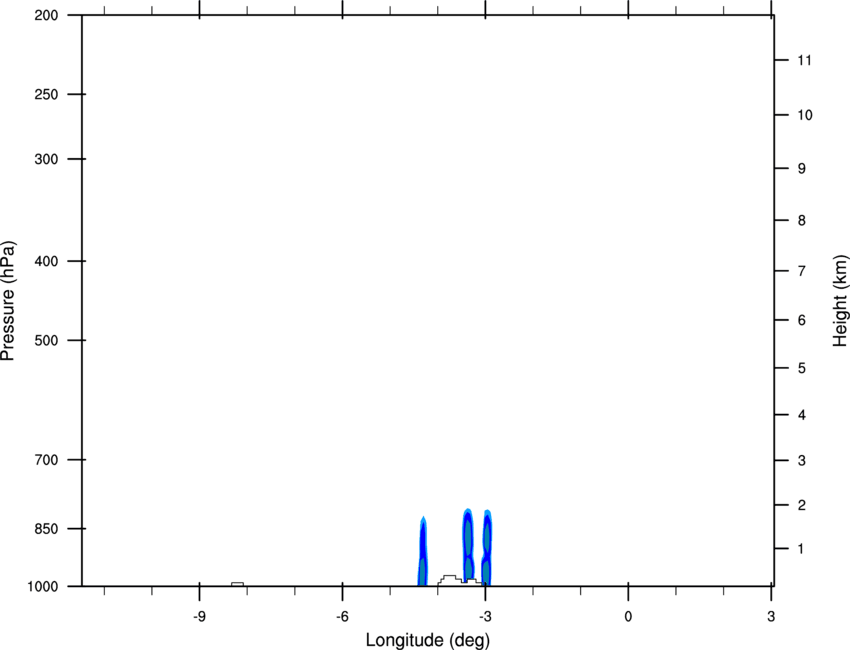Click pressure tick label 500
This screenshot has height=650, width=850.
[x=46, y=340]
